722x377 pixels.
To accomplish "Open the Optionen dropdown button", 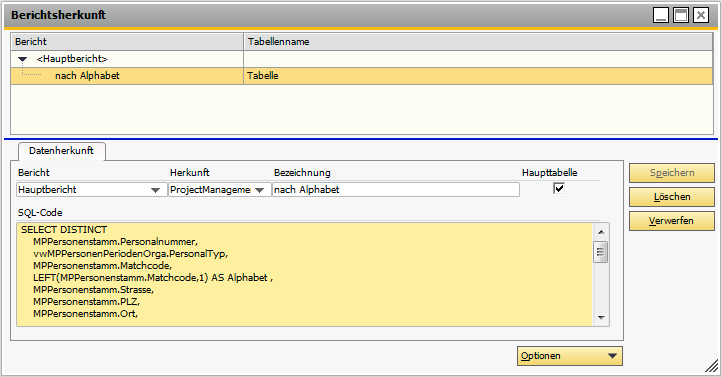I will pyautogui.click(x=570, y=356).
